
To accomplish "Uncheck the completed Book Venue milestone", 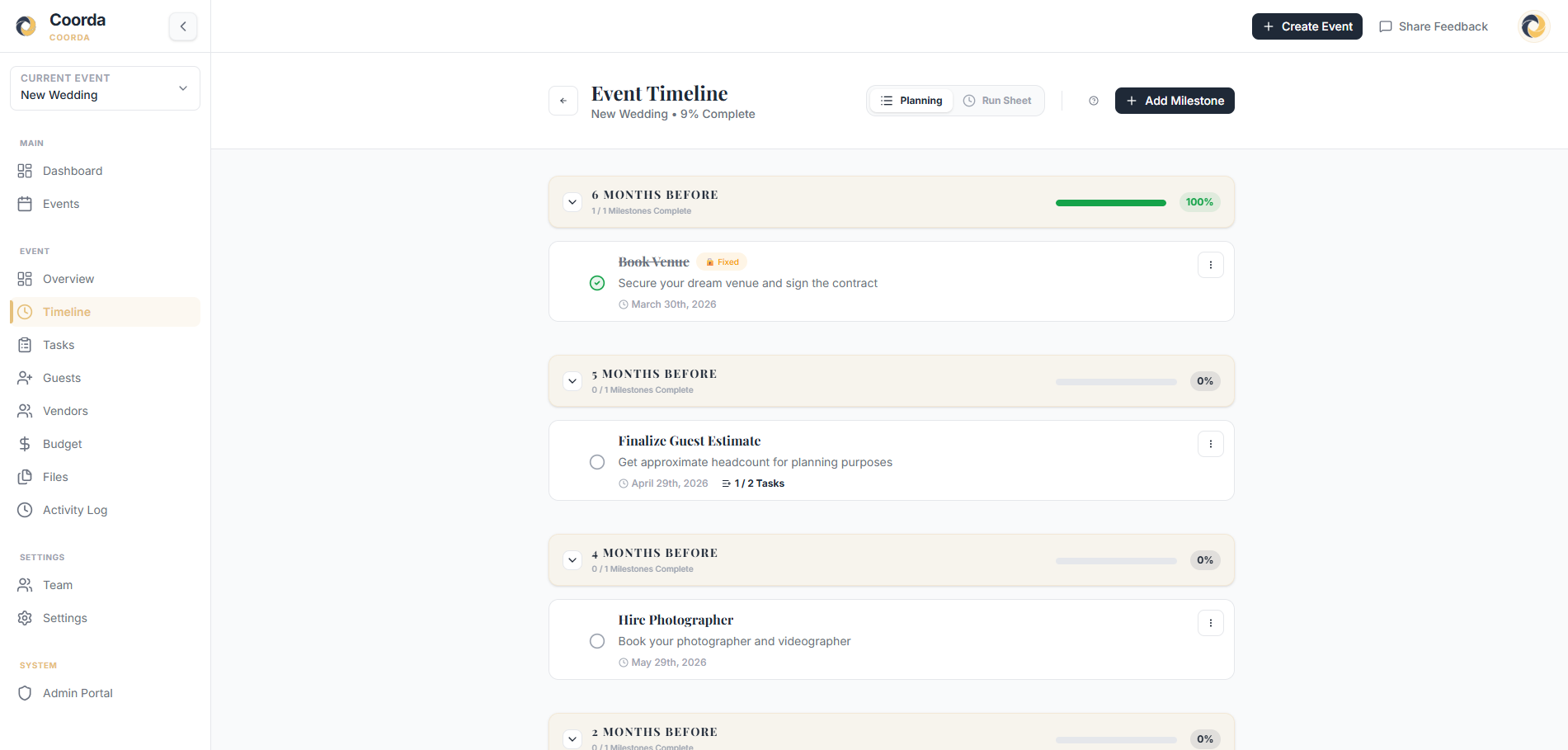I will (x=596, y=283).
